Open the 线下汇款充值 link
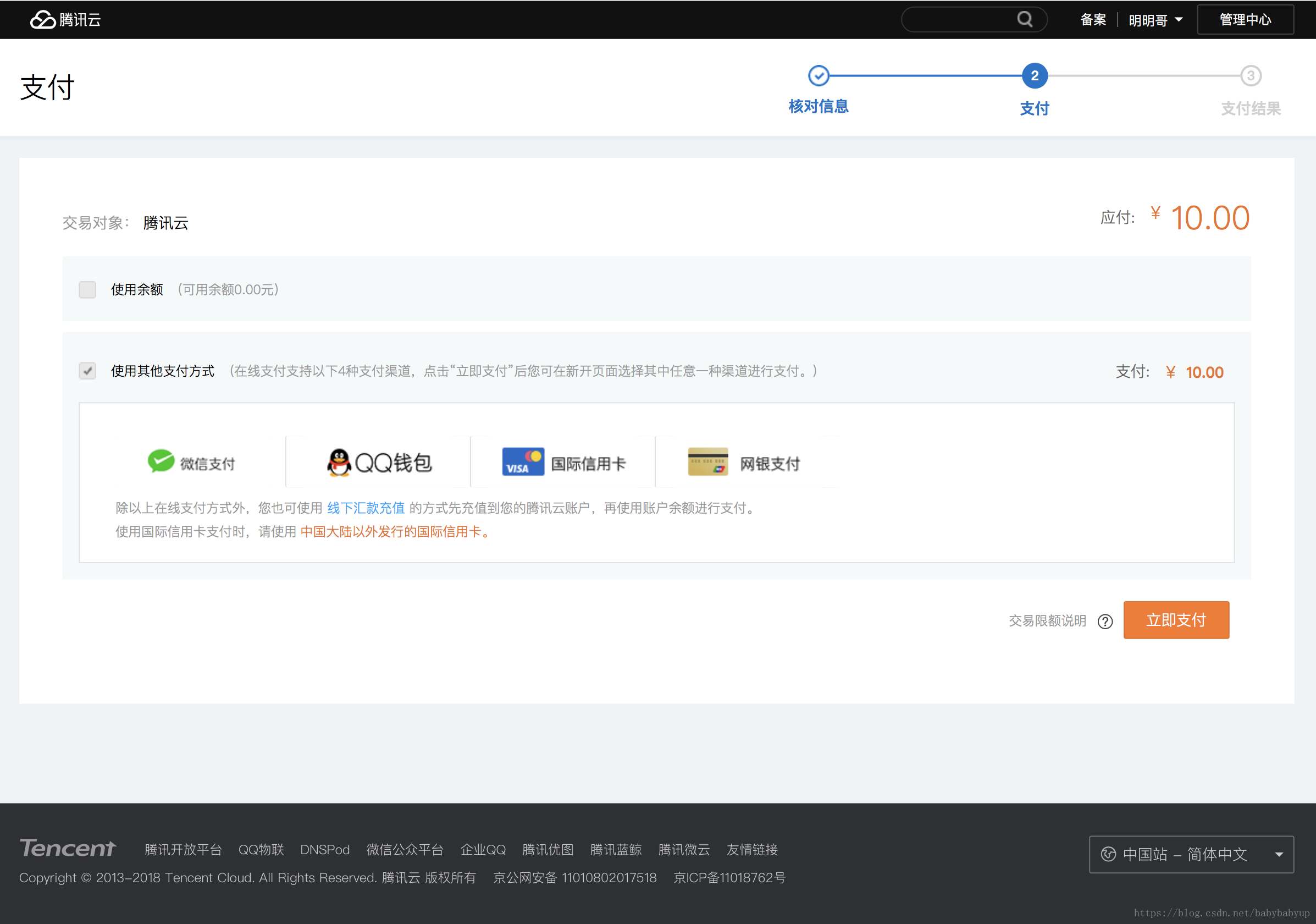 pyautogui.click(x=366, y=508)
